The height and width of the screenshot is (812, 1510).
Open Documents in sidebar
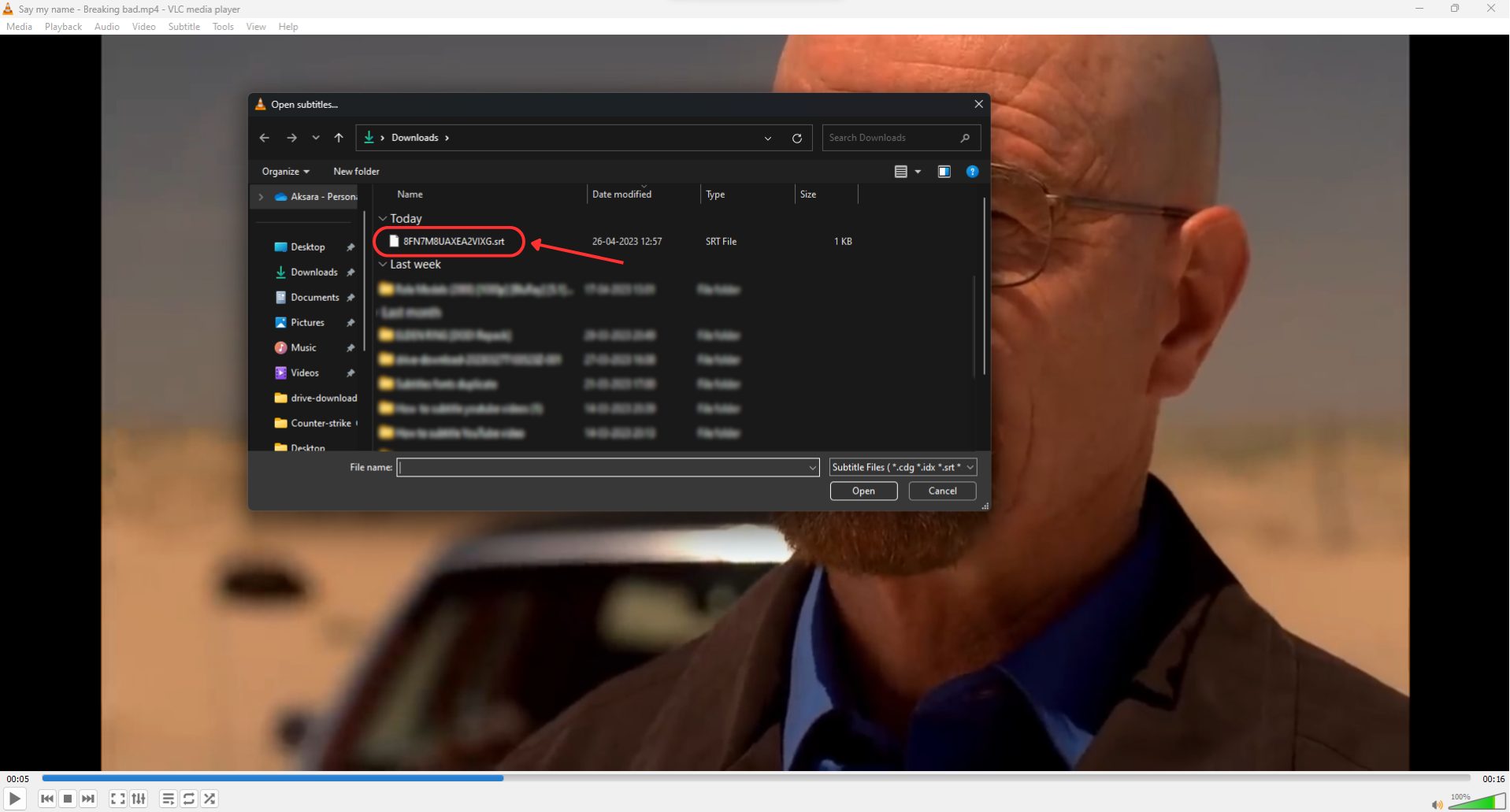coord(315,298)
